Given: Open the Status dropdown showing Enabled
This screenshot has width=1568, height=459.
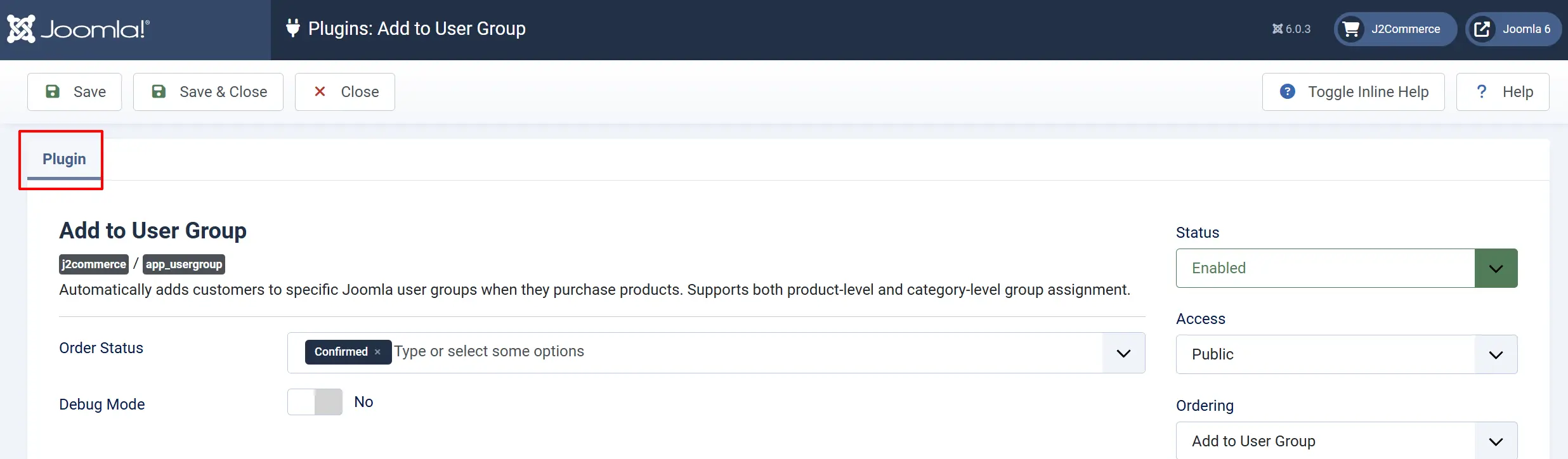Looking at the screenshot, I should [x=1347, y=268].
